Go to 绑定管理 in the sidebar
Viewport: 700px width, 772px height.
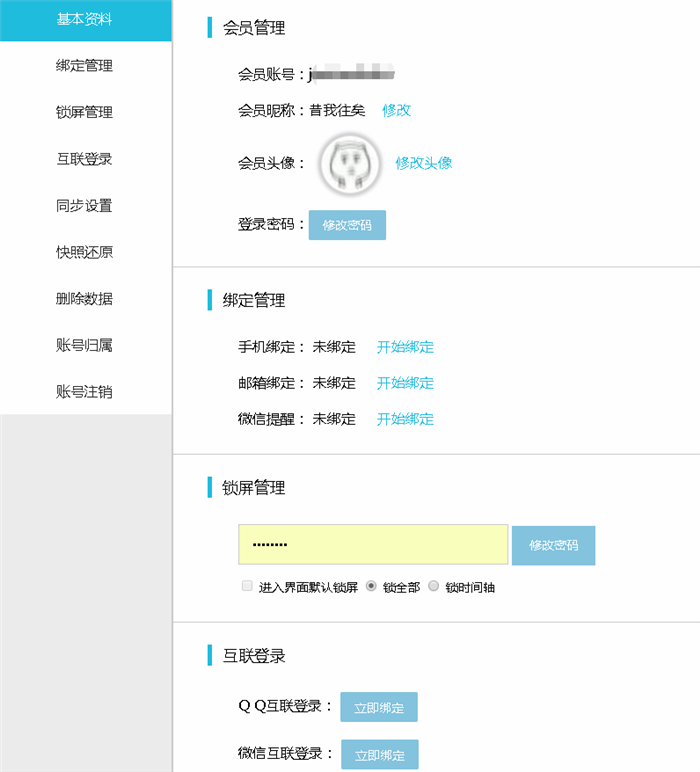pos(85,66)
